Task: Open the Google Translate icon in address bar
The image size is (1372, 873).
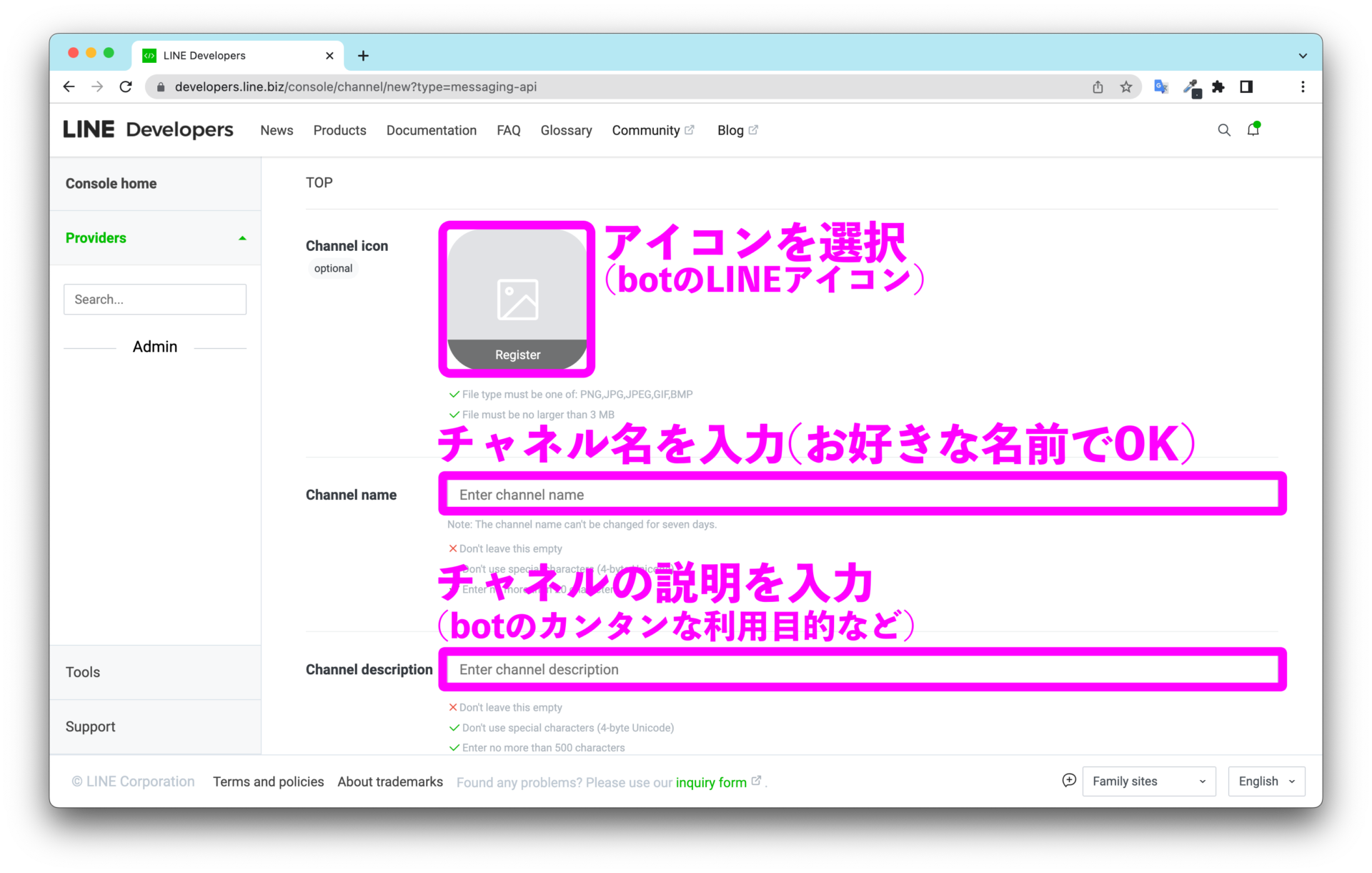Action: [x=1160, y=87]
